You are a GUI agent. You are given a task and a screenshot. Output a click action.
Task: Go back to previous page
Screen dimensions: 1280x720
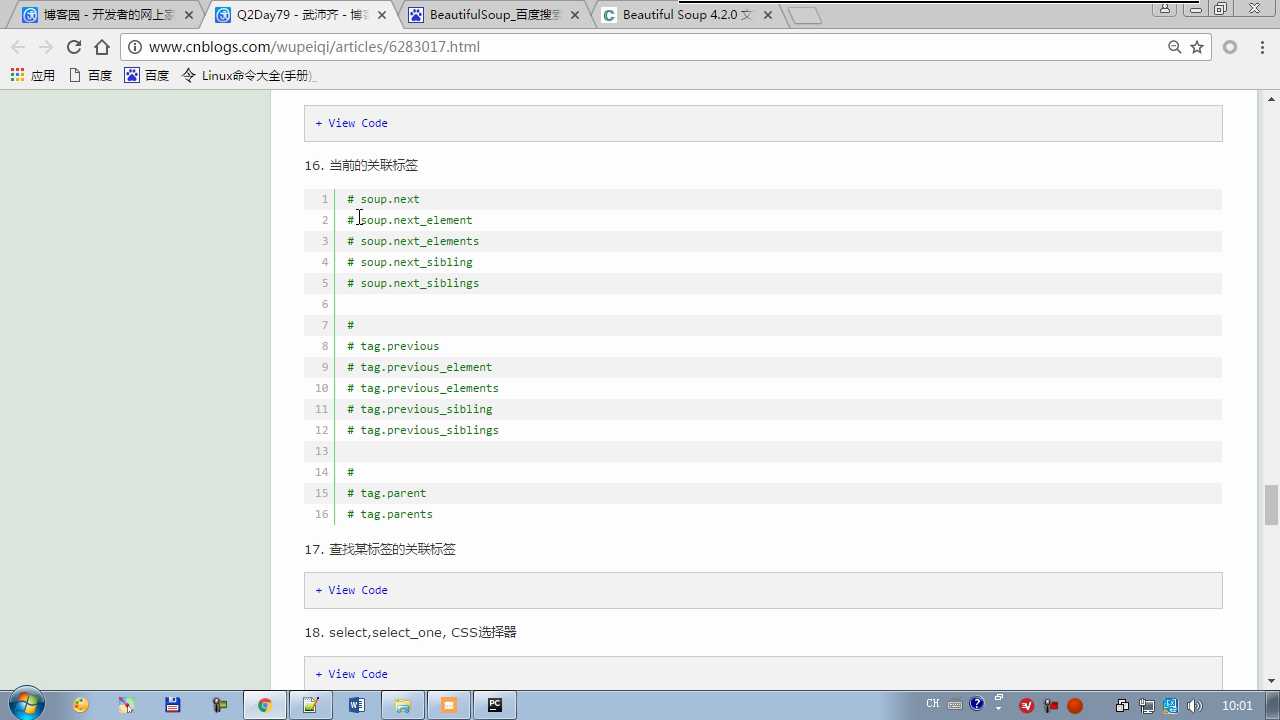click(18, 47)
